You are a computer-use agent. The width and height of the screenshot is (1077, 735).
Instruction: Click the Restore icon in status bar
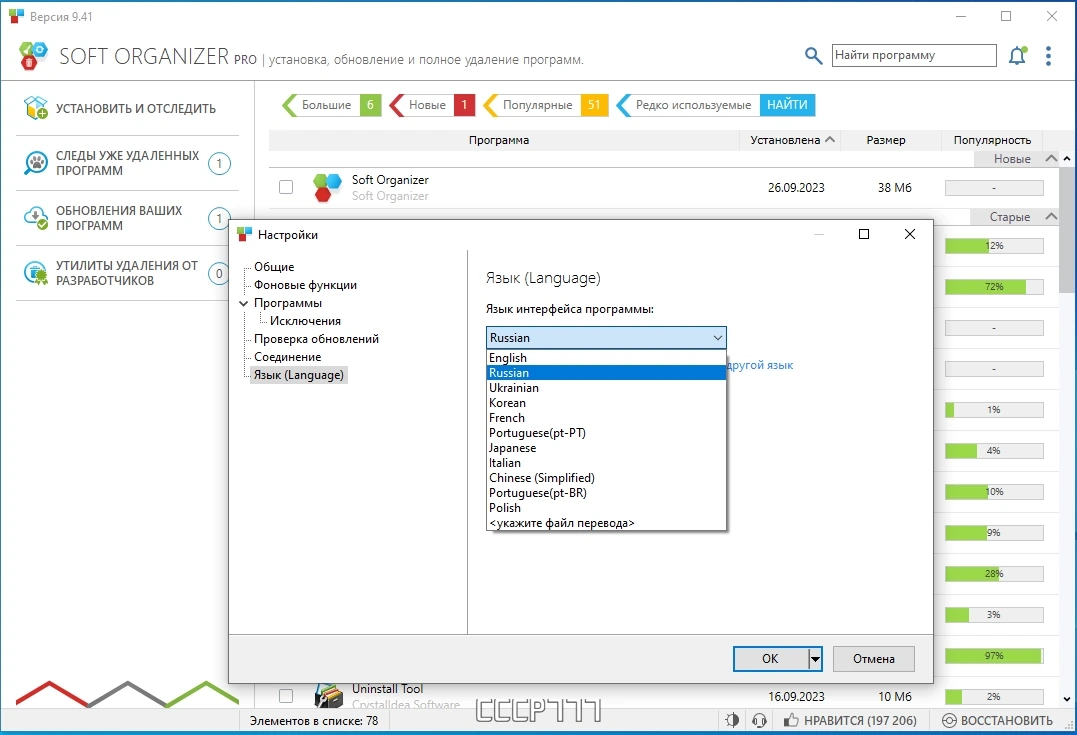(949, 720)
